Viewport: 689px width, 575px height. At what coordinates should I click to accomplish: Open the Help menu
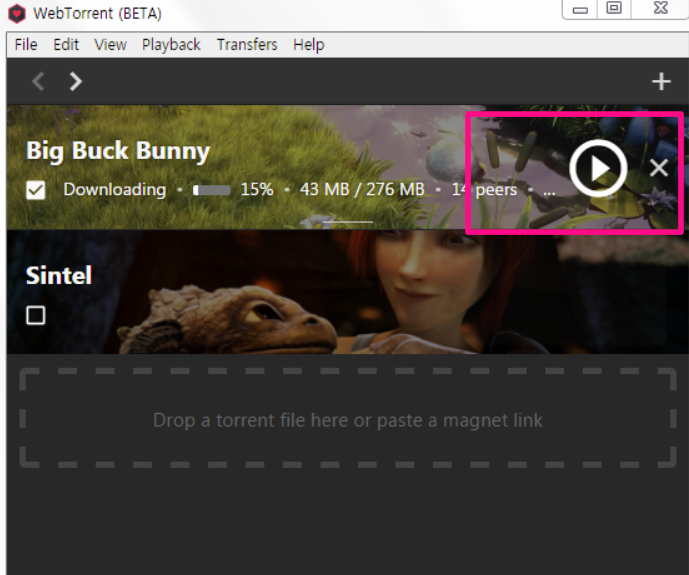pos(308,44)
